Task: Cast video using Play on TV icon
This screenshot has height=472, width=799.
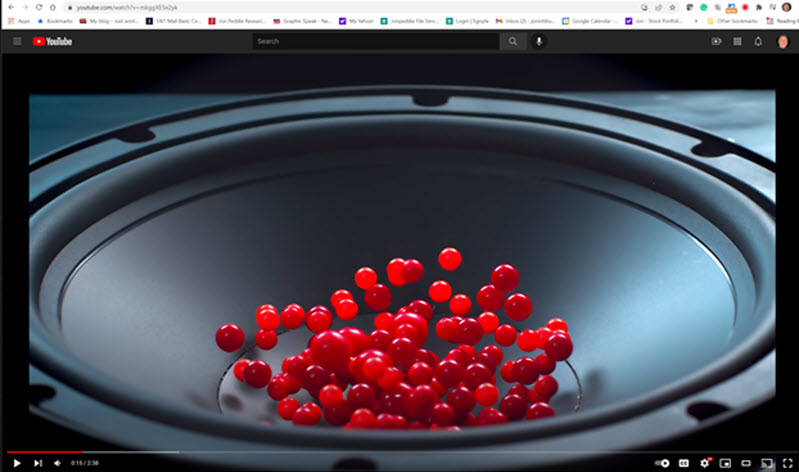Action: (766, 463)
